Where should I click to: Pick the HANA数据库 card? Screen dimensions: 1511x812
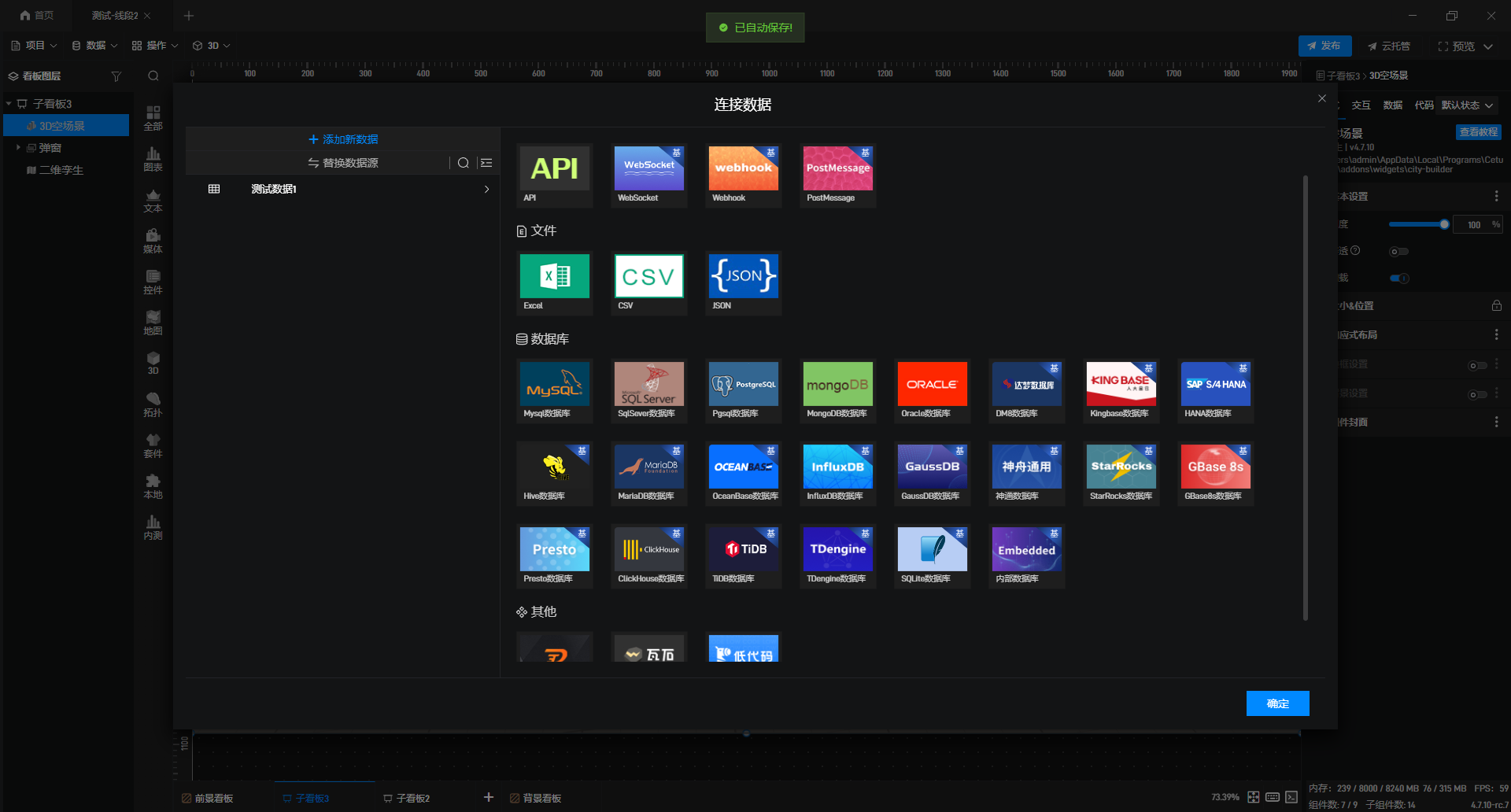[1216, 391]
